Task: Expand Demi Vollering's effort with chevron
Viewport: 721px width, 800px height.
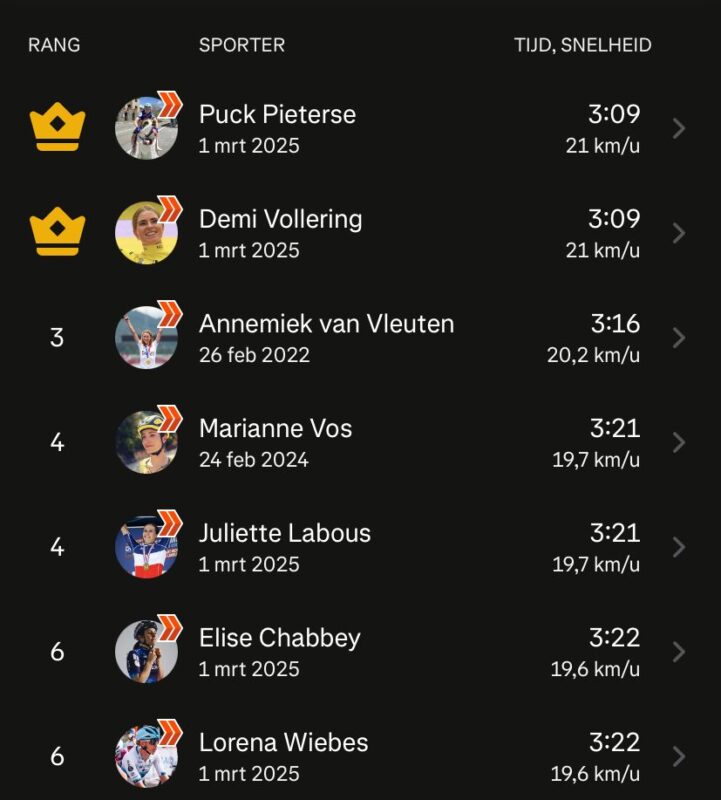Action: point(679,233)
